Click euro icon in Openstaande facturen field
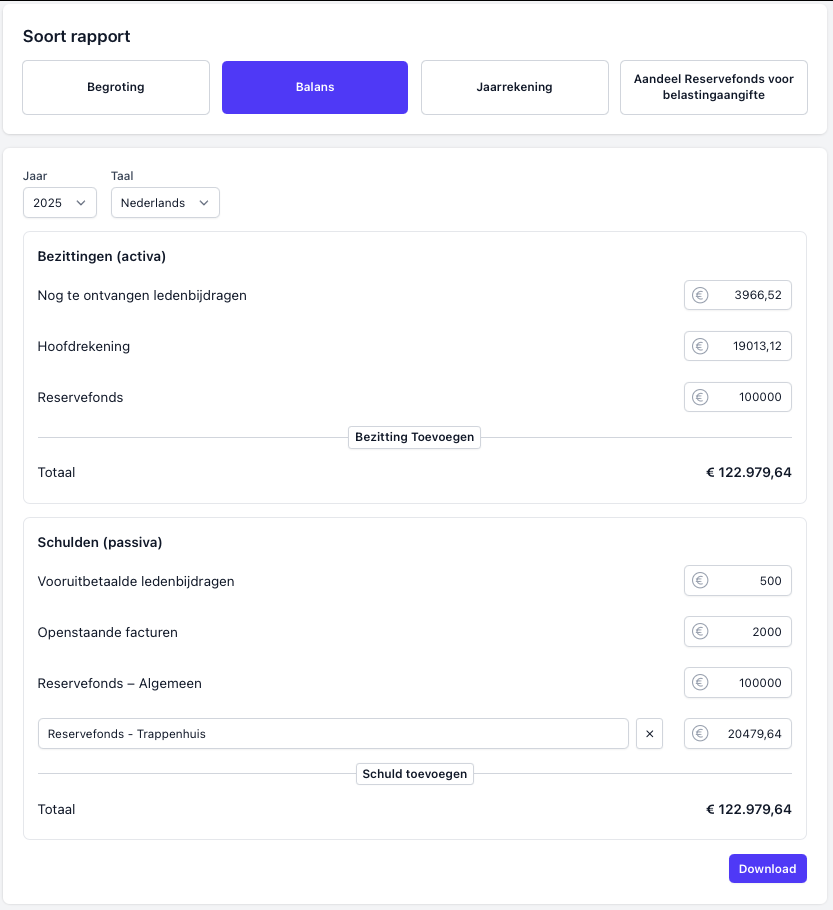Viewport: 833px width, 910px height. [x=700, y=632]
